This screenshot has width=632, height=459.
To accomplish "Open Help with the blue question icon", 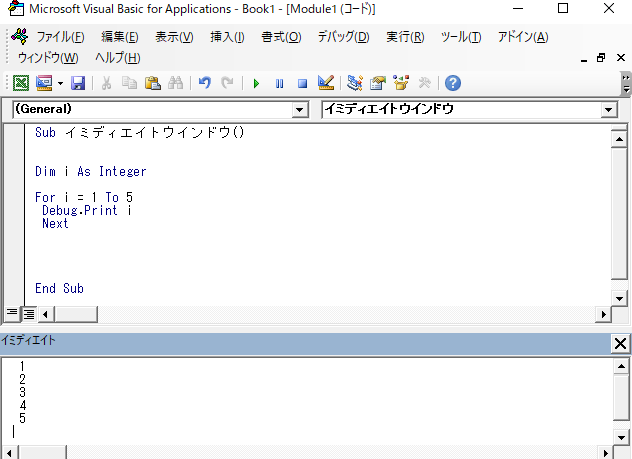I will (x=453, y=83).
